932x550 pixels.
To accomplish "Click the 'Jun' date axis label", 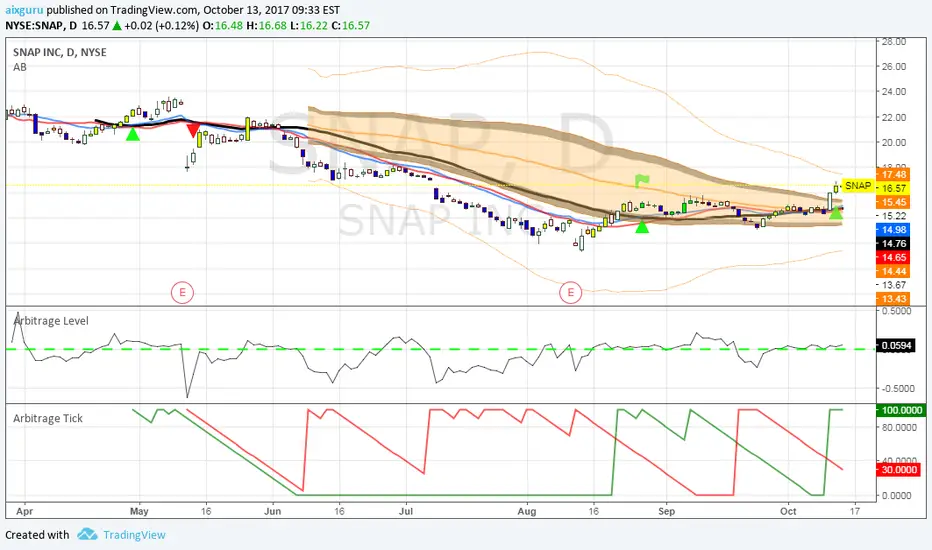I will (x=272, y=511).
